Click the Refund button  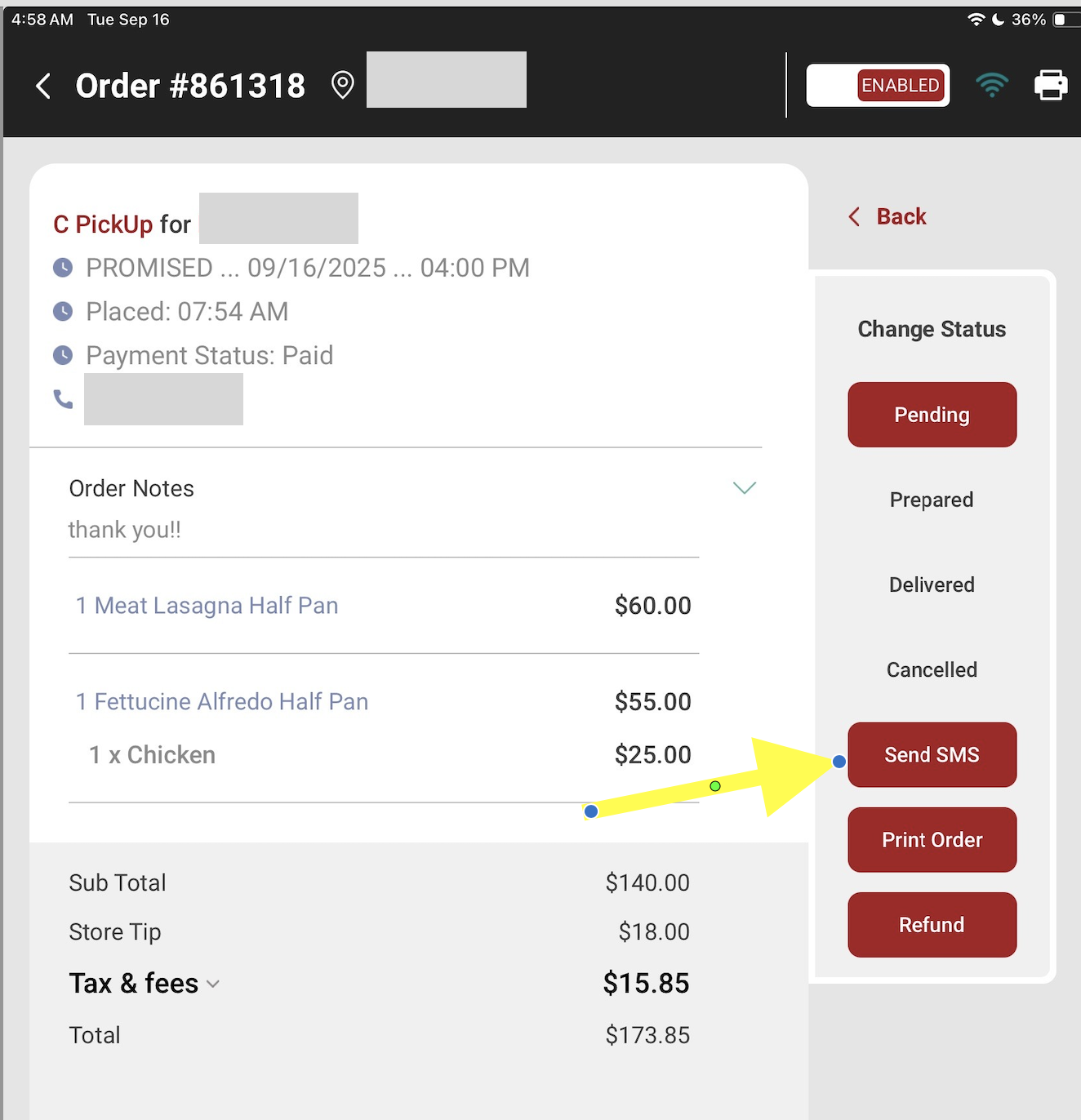point(932,925)
